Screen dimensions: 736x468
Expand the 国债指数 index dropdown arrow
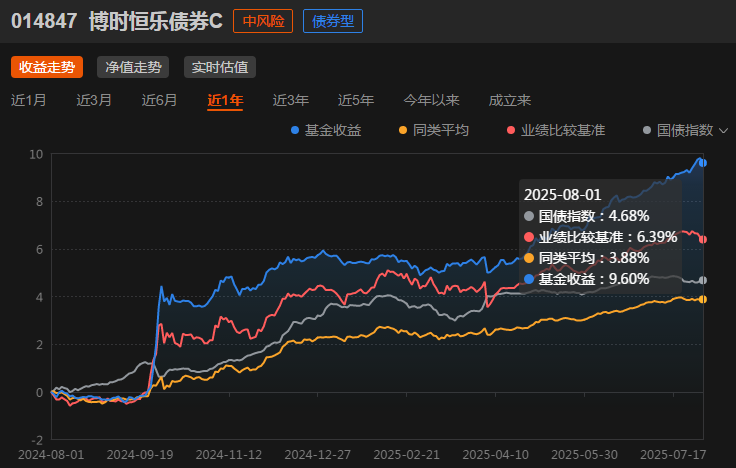pyautogui.click(x=723, y=130)
